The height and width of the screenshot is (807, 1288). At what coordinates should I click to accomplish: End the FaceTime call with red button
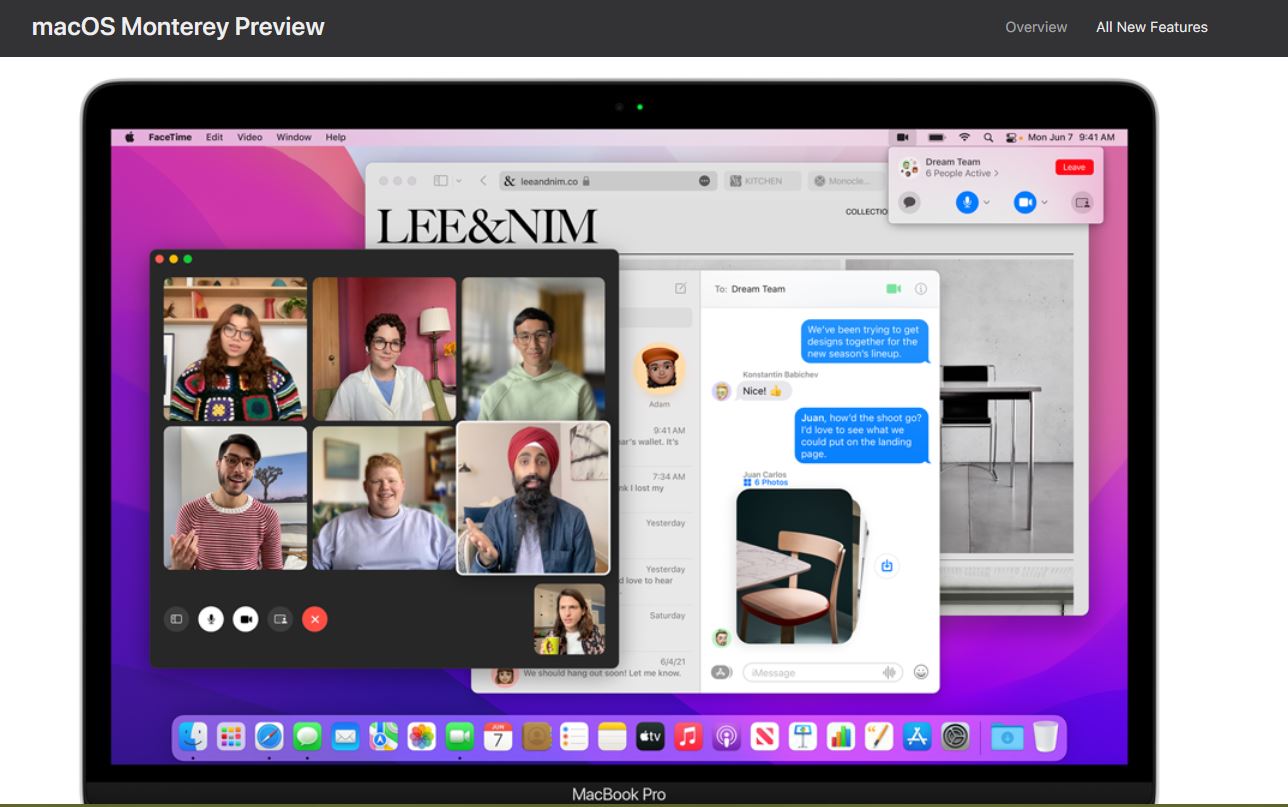(315, 619)
